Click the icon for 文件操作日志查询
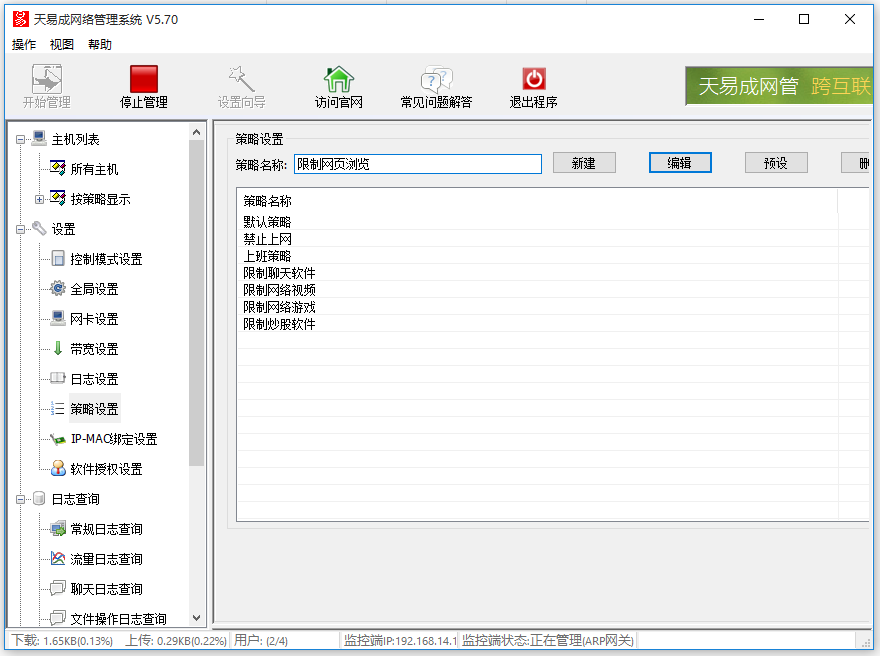 click(x=58, y=618)
